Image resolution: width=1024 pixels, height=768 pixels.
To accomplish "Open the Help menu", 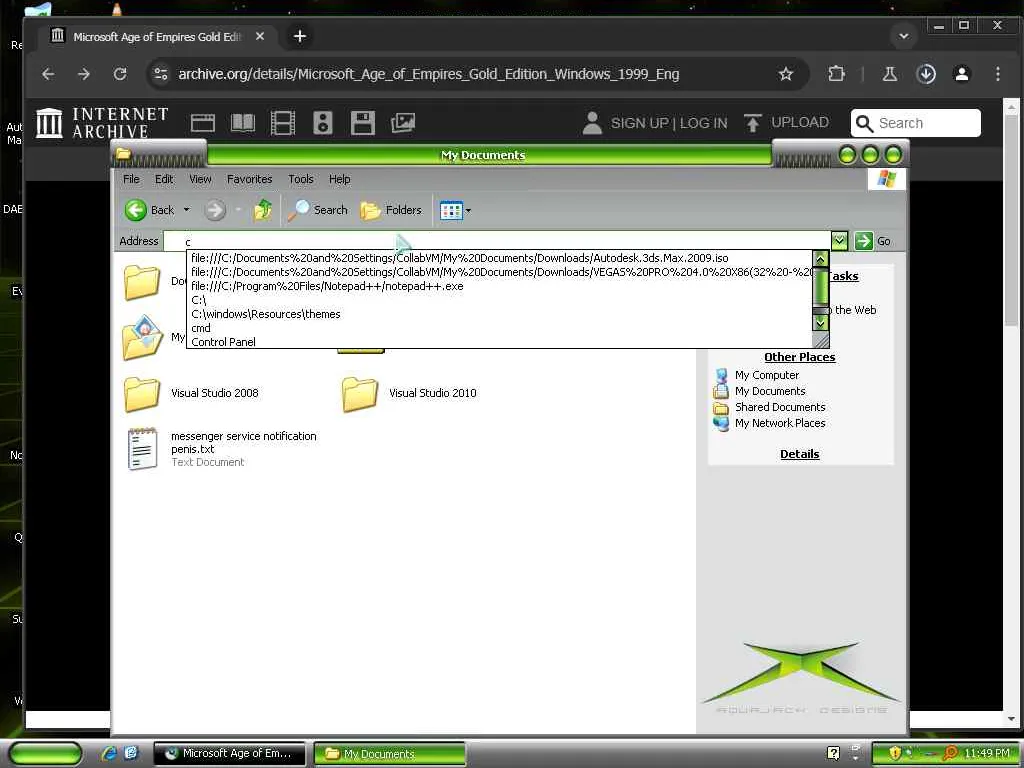I will tap(340, 179).
